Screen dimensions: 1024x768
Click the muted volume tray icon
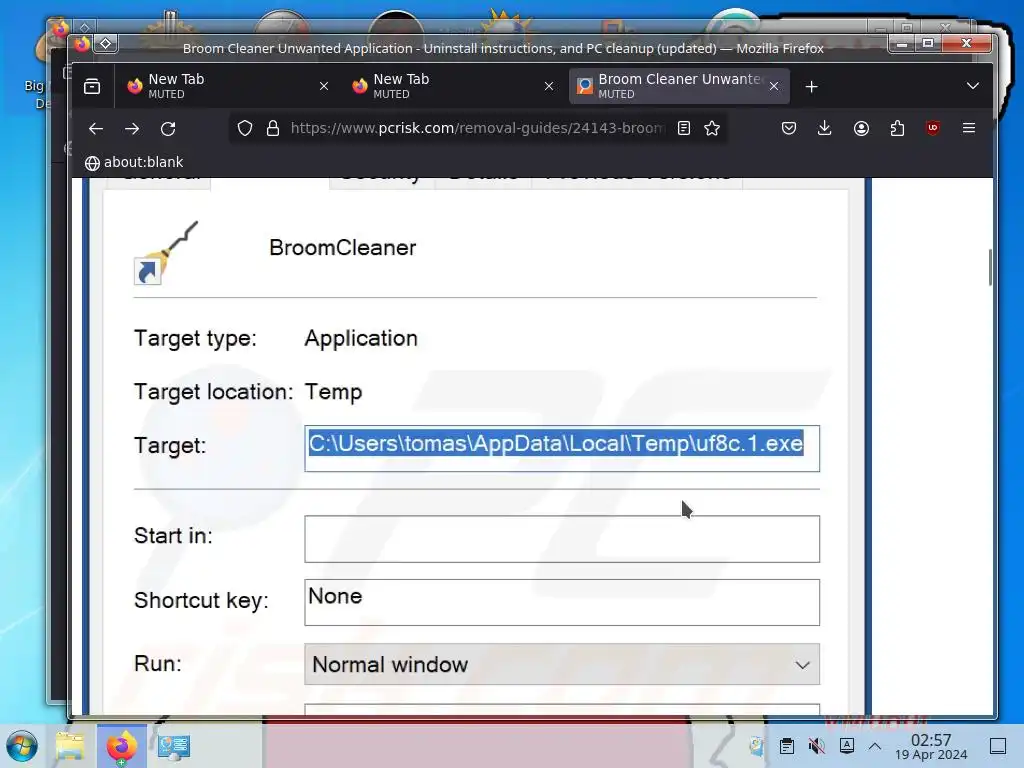[816, 746]
